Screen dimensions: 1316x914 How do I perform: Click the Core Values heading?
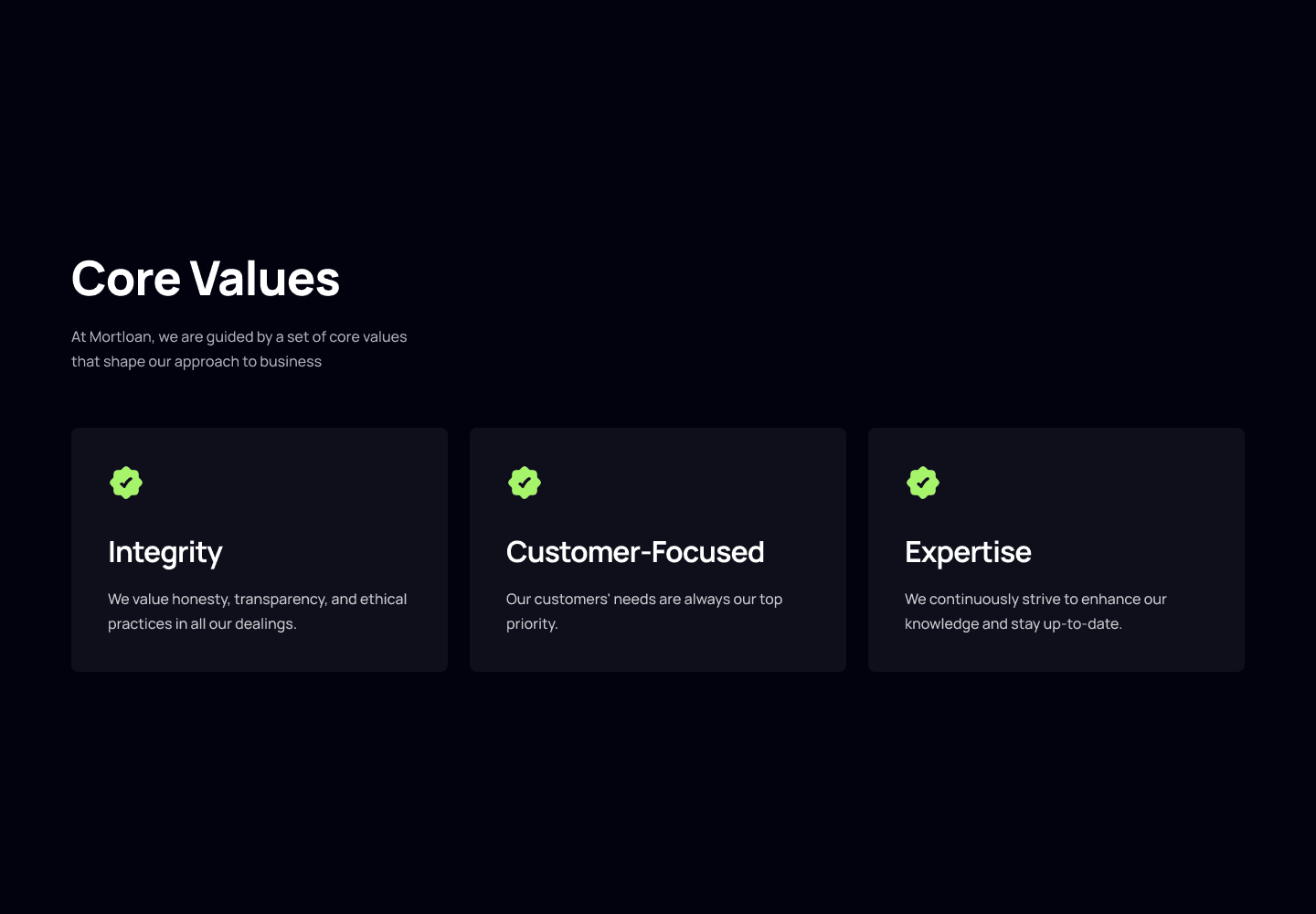point(206,279)
